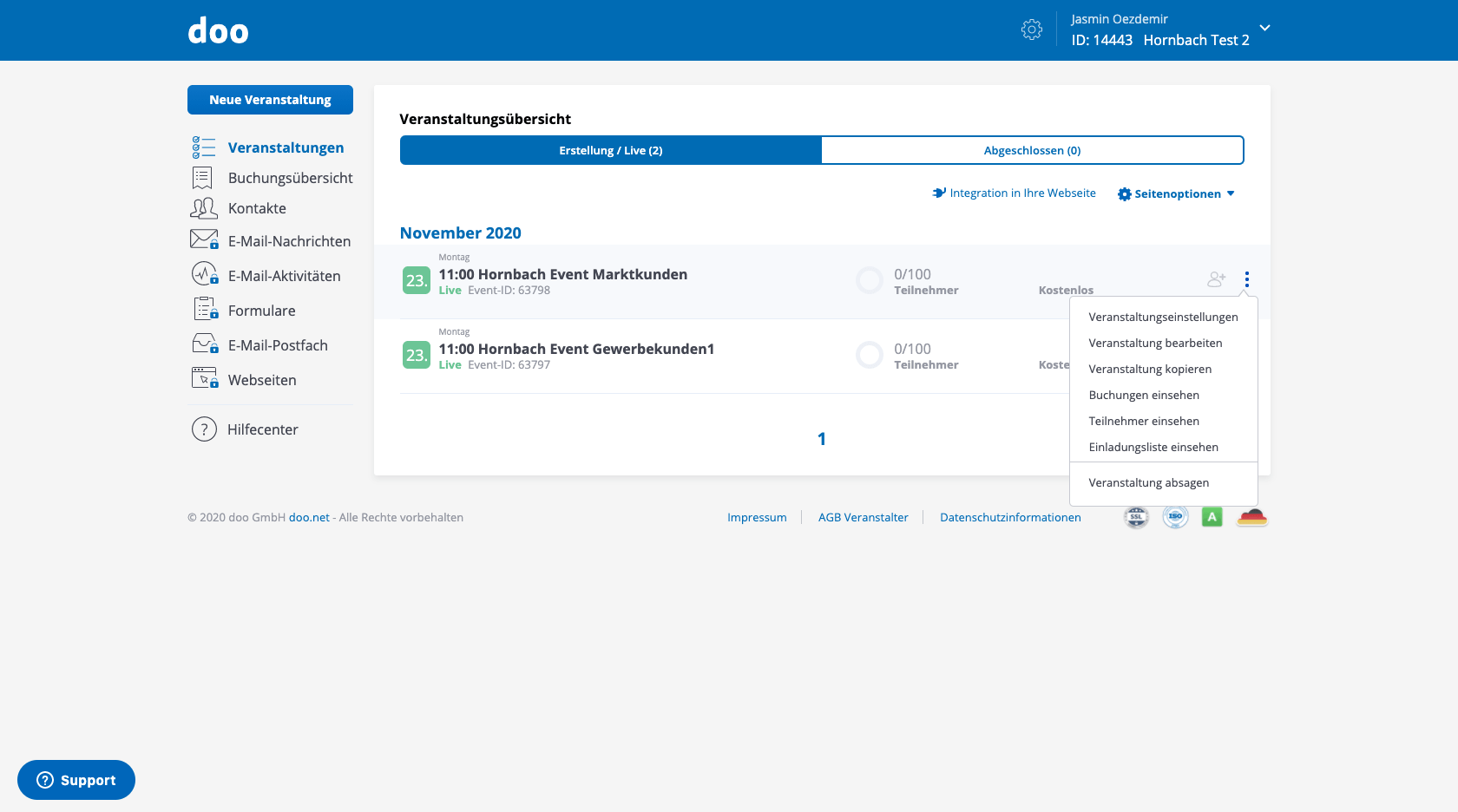Open Hornbach Event Marktkunden
The height and width of the screenshot is (812, 1458).
click(x=563, y=274)
